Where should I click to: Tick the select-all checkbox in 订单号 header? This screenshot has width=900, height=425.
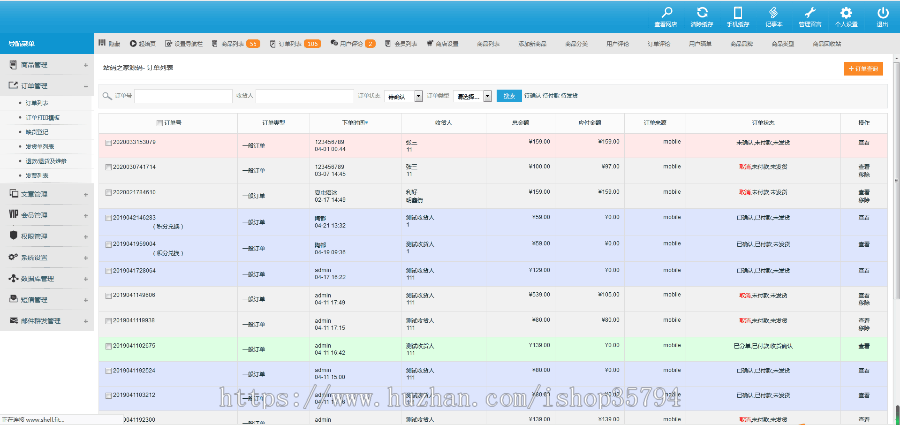click(160, 123)
